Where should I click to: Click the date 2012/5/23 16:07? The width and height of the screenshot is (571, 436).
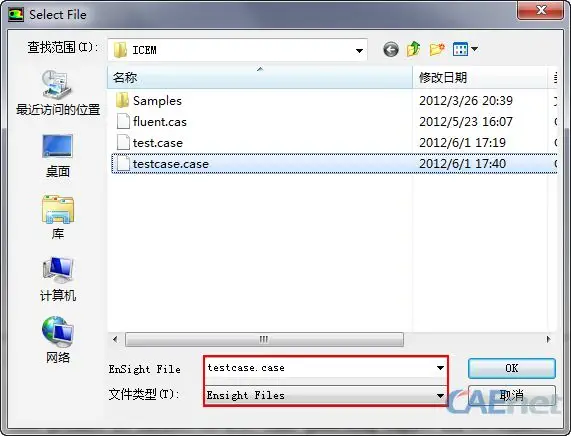tap(466, 122)
